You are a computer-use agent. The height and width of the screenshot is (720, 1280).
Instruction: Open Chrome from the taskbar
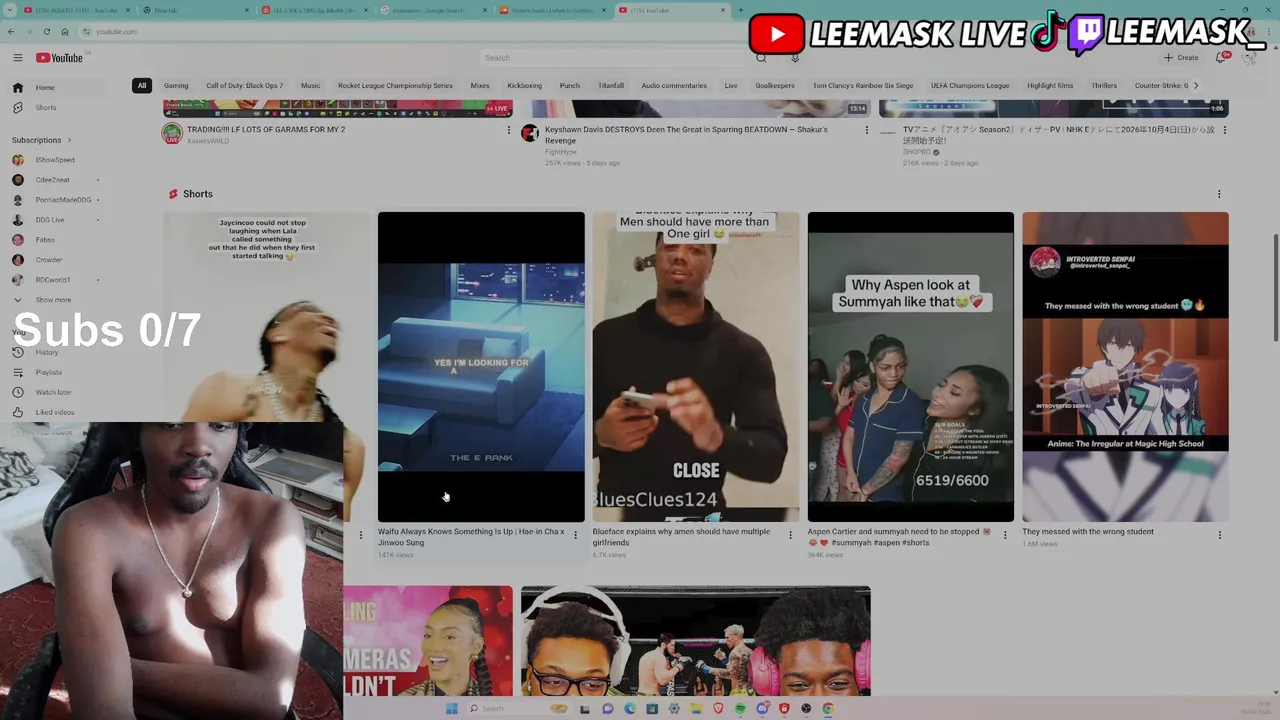pos(828,708)
